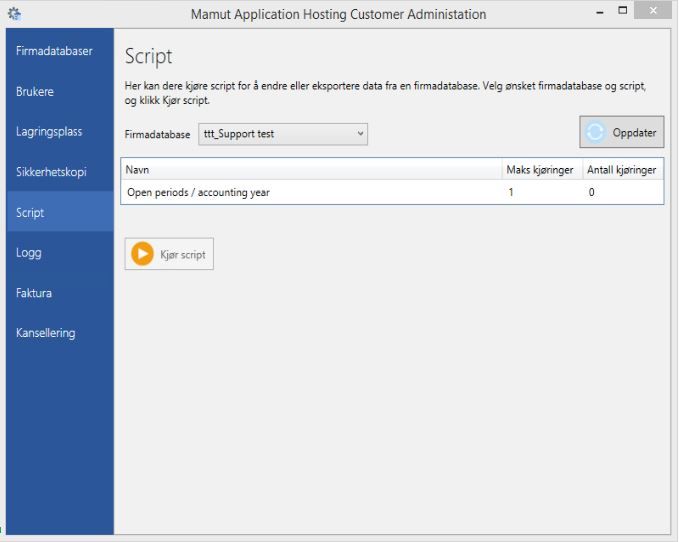
Task: Sort by Antall kjøringer column header
Action: coord(621,170)
